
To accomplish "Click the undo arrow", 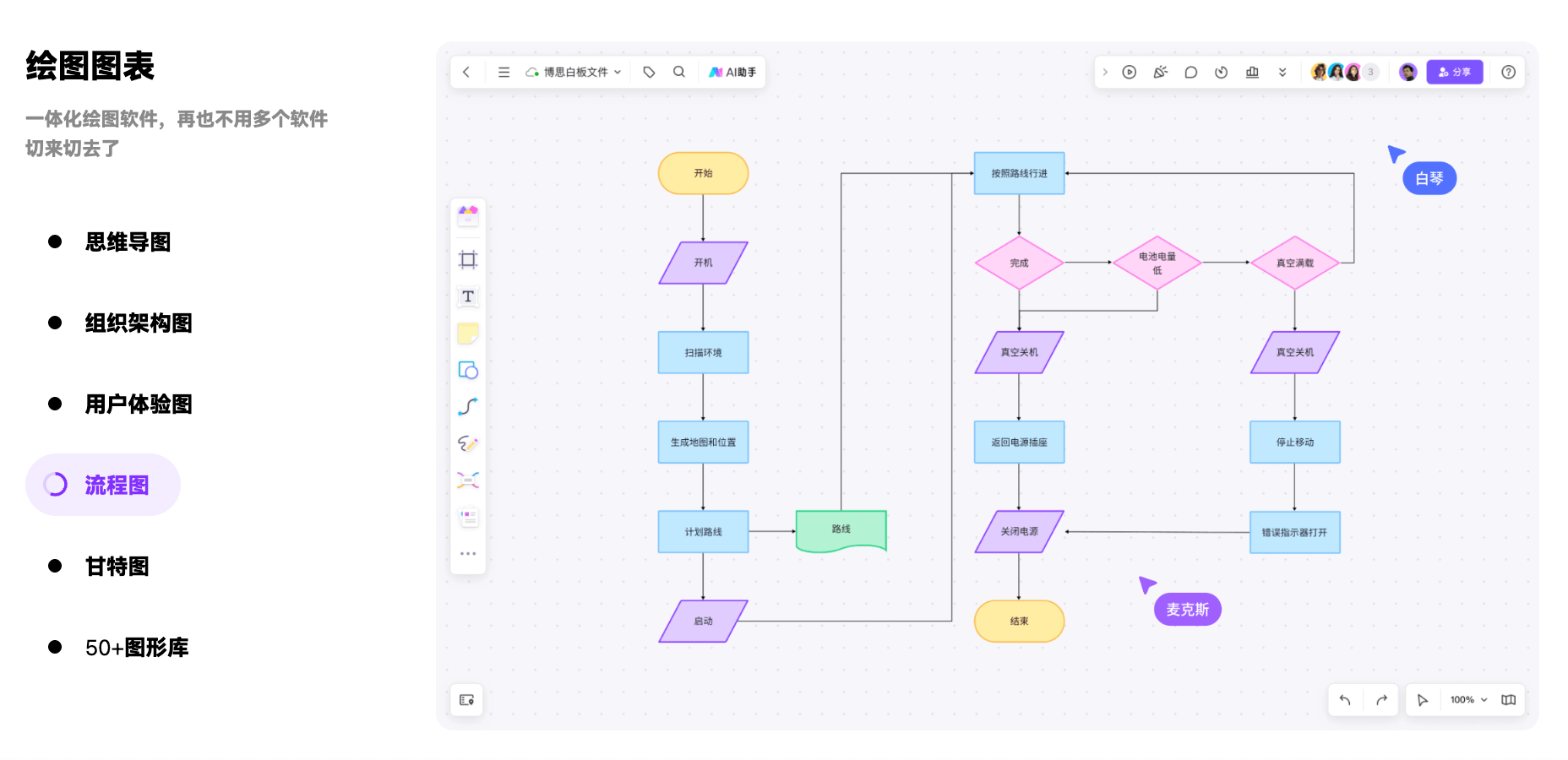I will pyautogui.click(x=1345, y=700).
